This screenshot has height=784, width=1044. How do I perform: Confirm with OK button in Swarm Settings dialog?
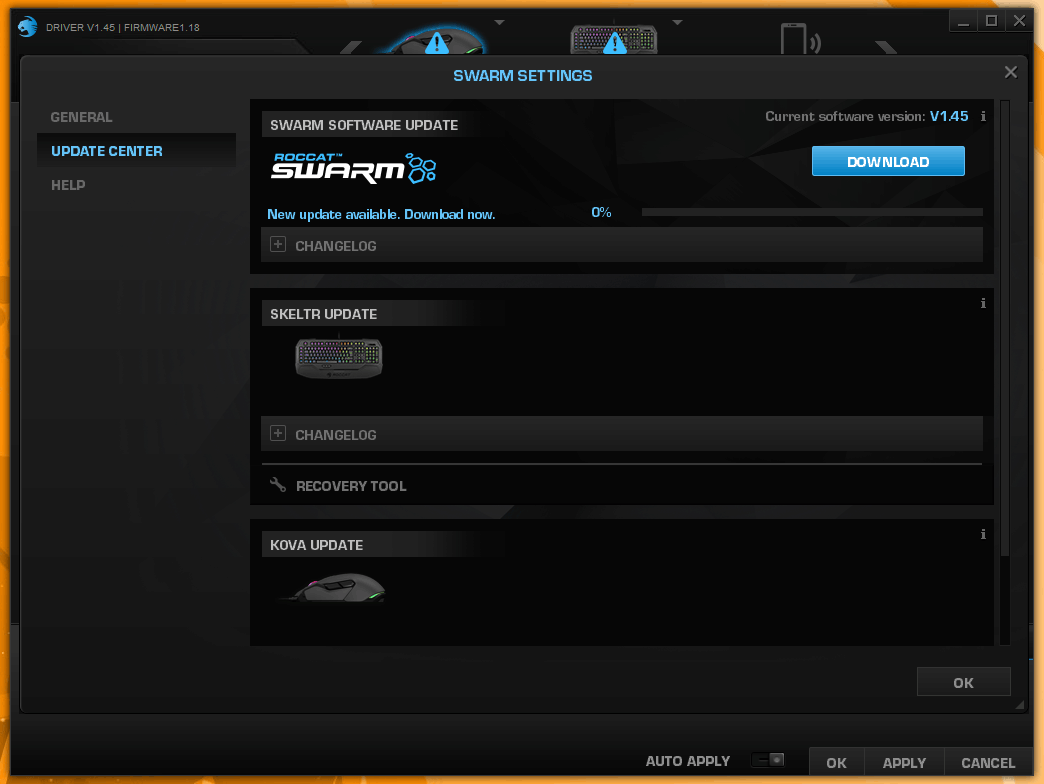click(x=963, y=682)
